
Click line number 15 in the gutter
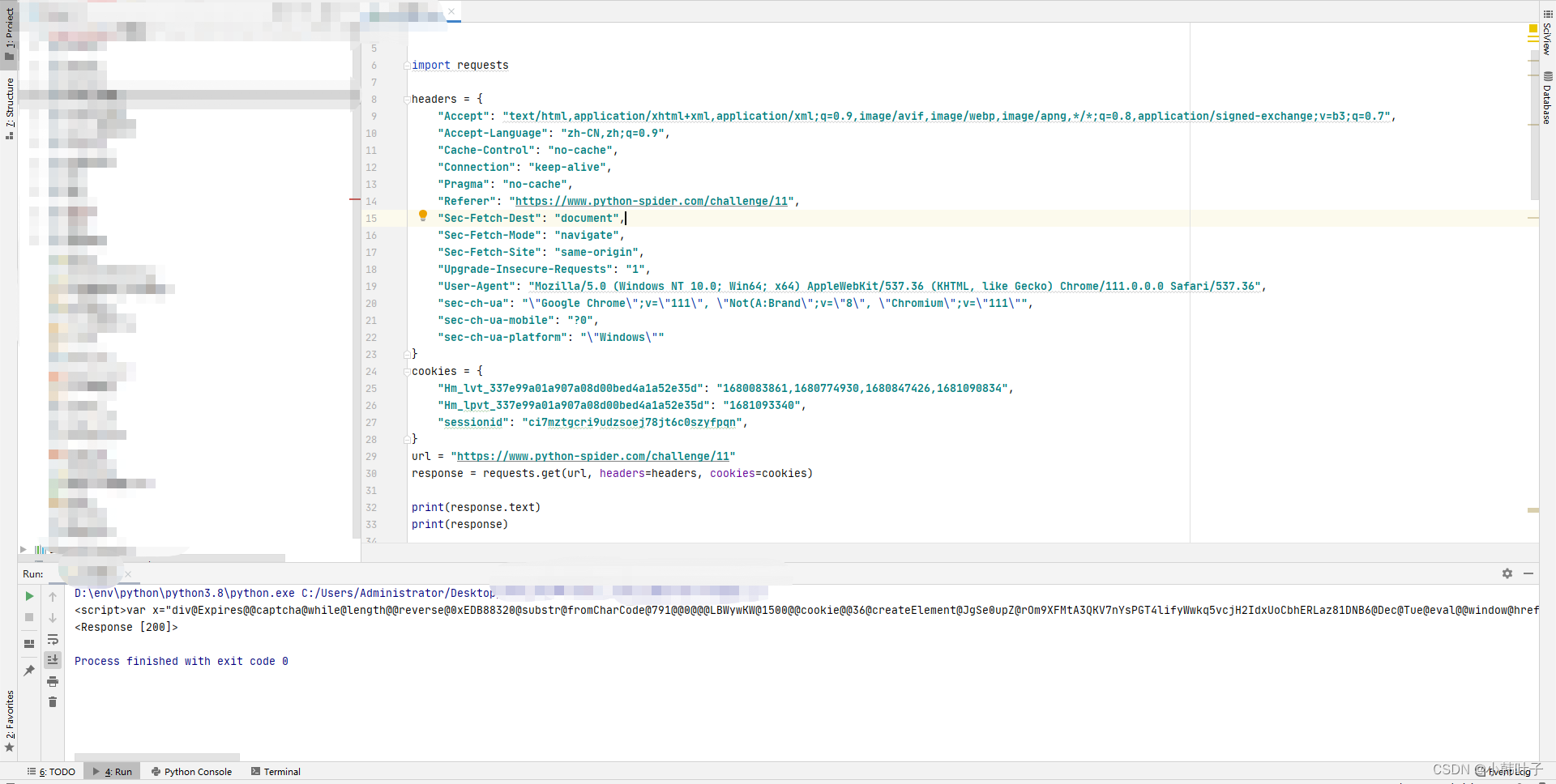coord(371,218)
